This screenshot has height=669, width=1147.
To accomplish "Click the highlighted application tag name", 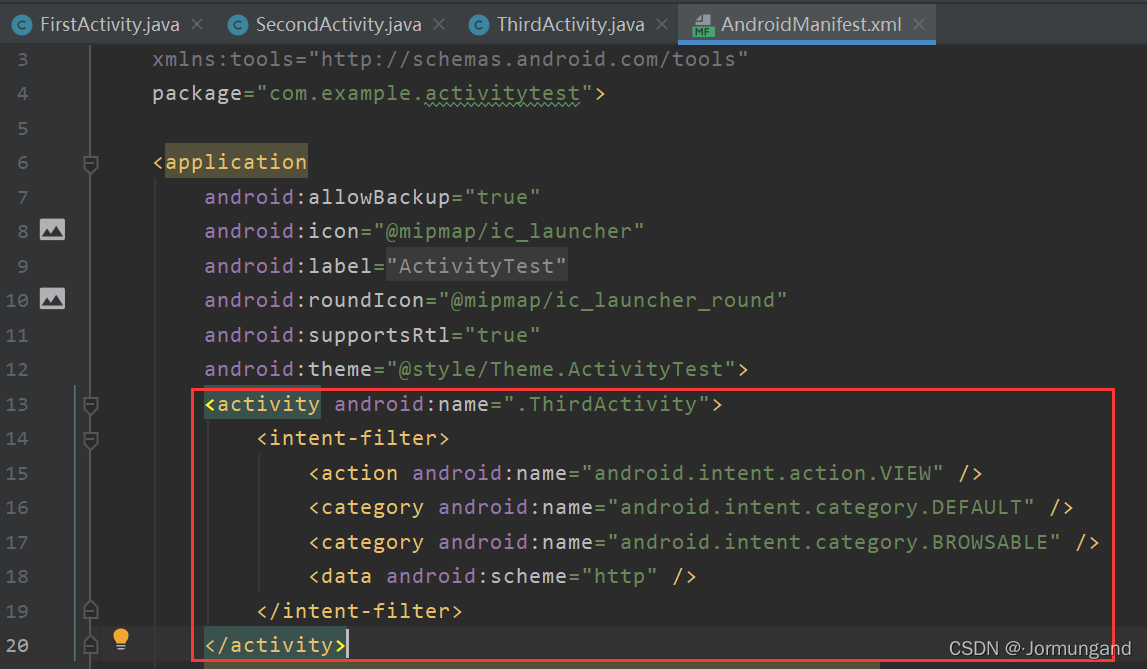I will coord(236,162).
